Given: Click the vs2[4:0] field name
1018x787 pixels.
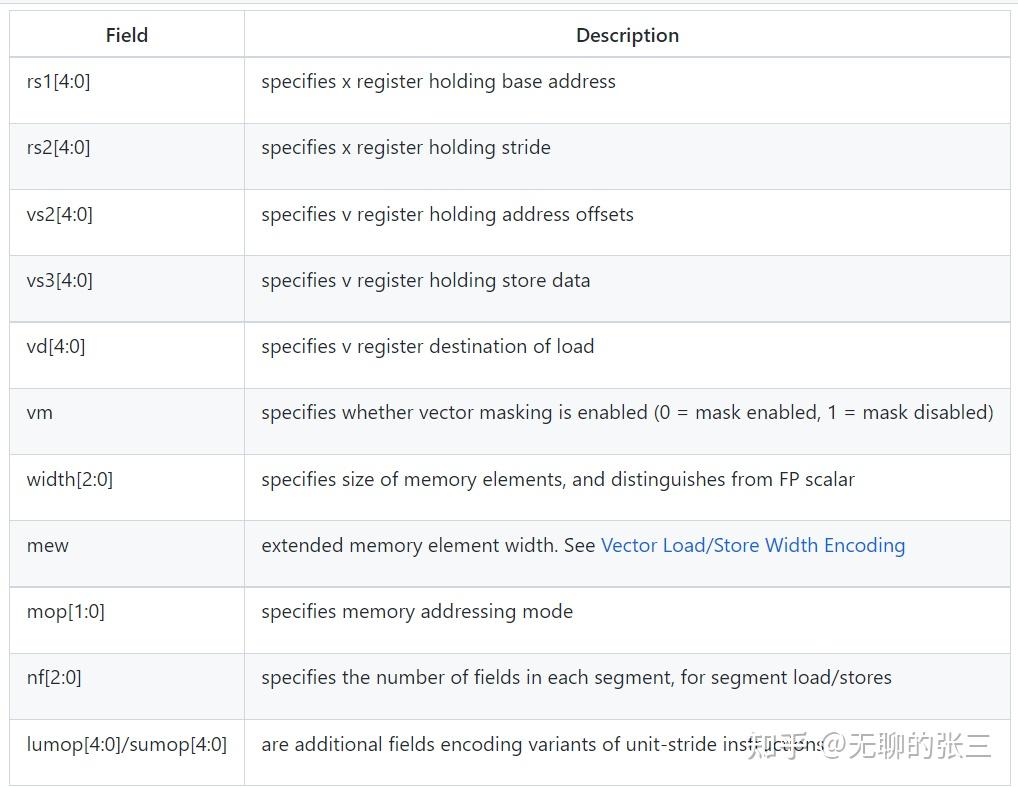Looking at the screenshot, I should click(59, 214).
